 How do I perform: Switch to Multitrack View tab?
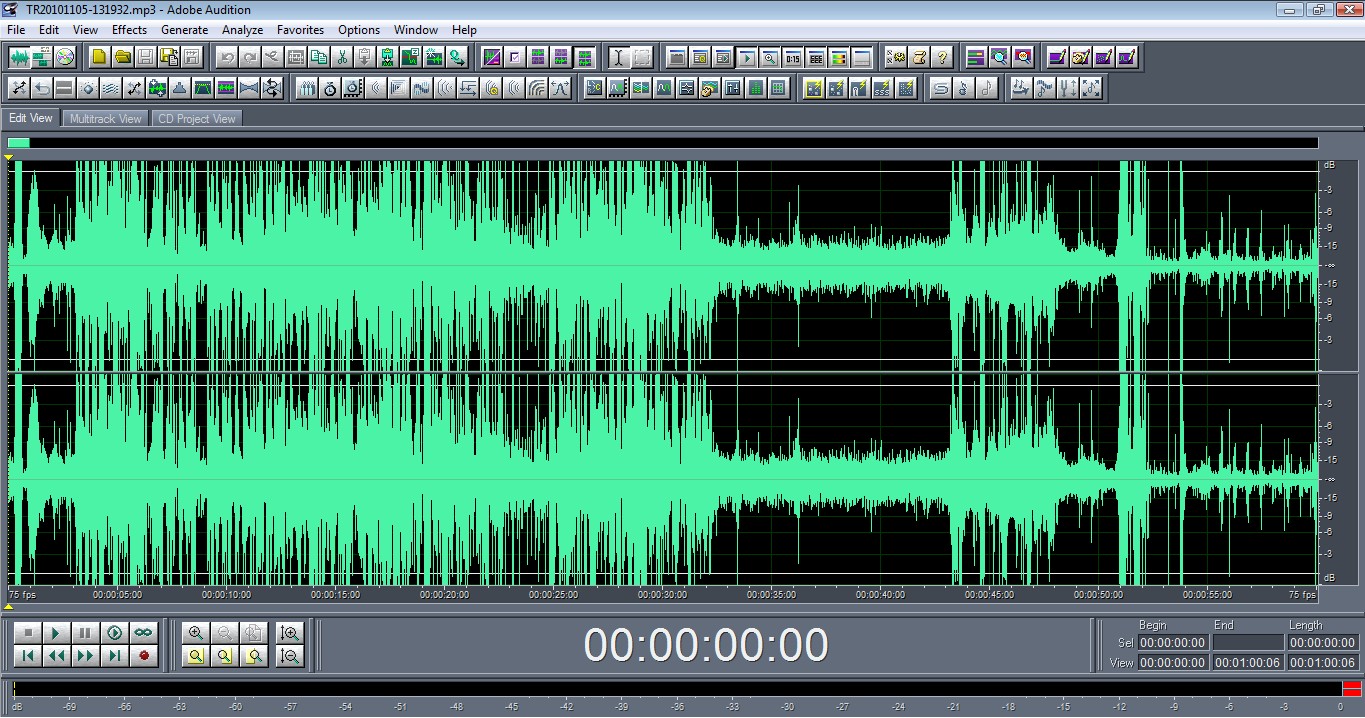(x=105, y=119)
